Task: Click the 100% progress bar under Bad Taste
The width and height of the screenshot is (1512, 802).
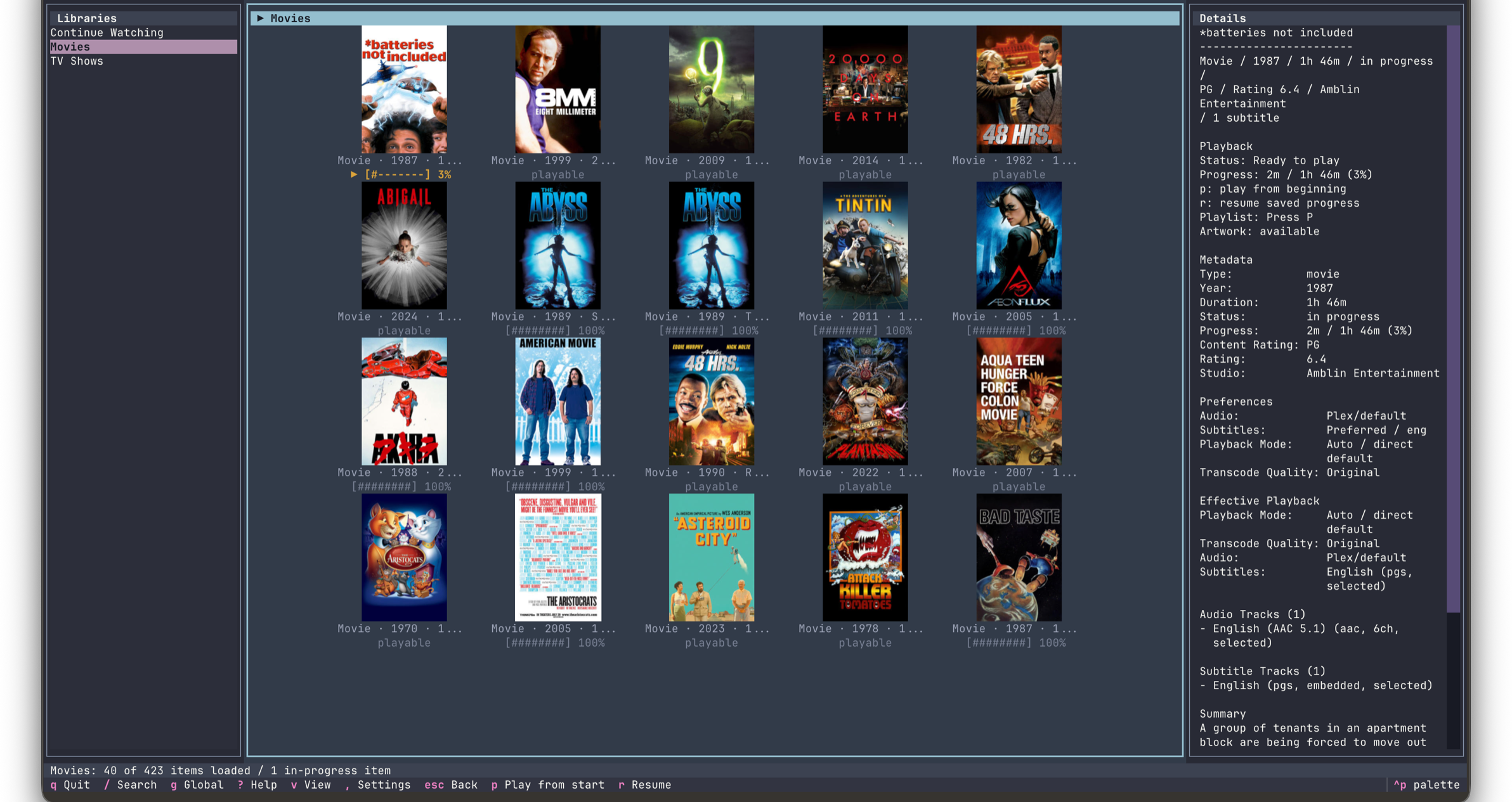Action: click(x=1016, y=643)
